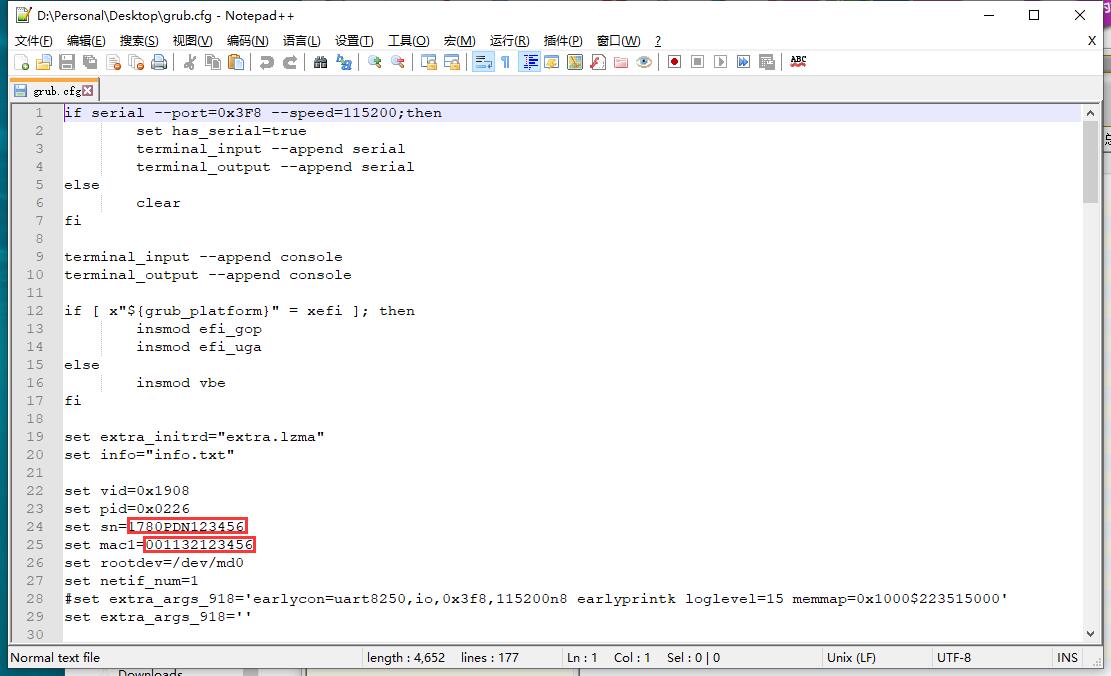This screenshot has height=676, width=1111.
Task: Click the sn value L780PDN123456 on line 24
Action: coord(187,527)
